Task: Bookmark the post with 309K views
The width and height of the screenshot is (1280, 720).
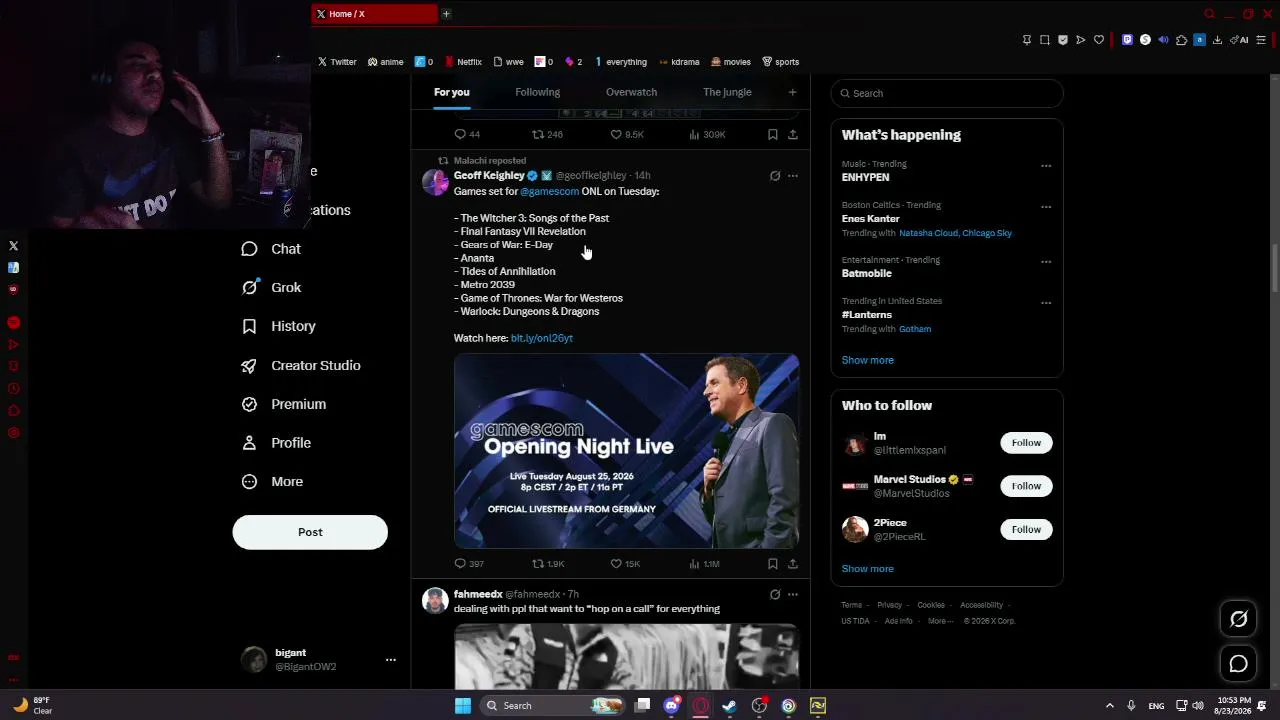Action: click(x=772, y=134)
